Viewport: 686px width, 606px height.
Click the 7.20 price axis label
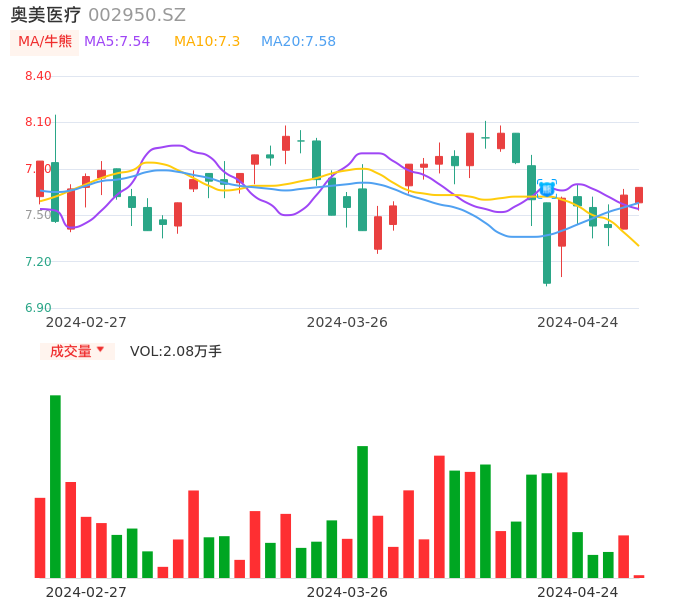37,262
